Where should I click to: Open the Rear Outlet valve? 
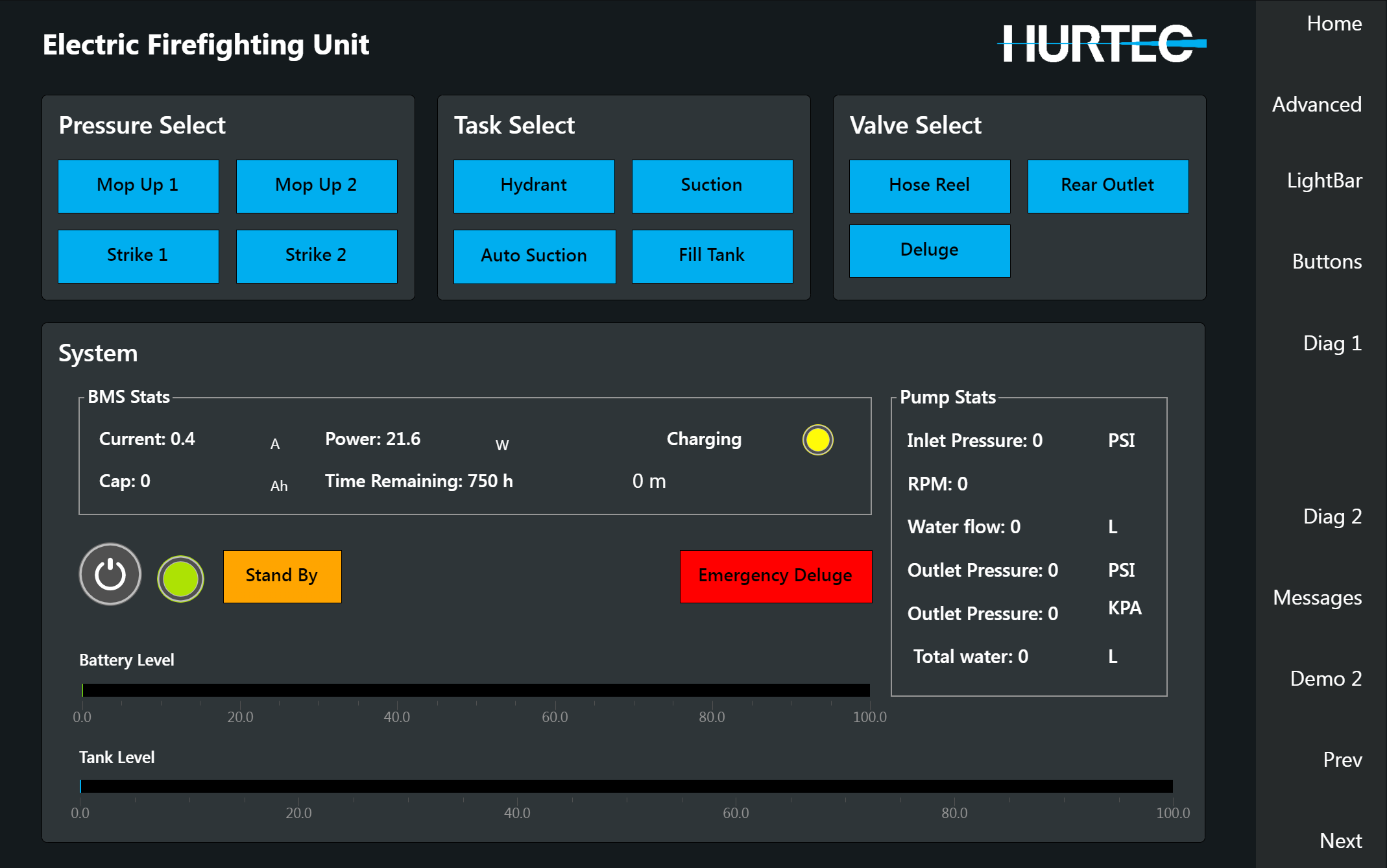1108,186
